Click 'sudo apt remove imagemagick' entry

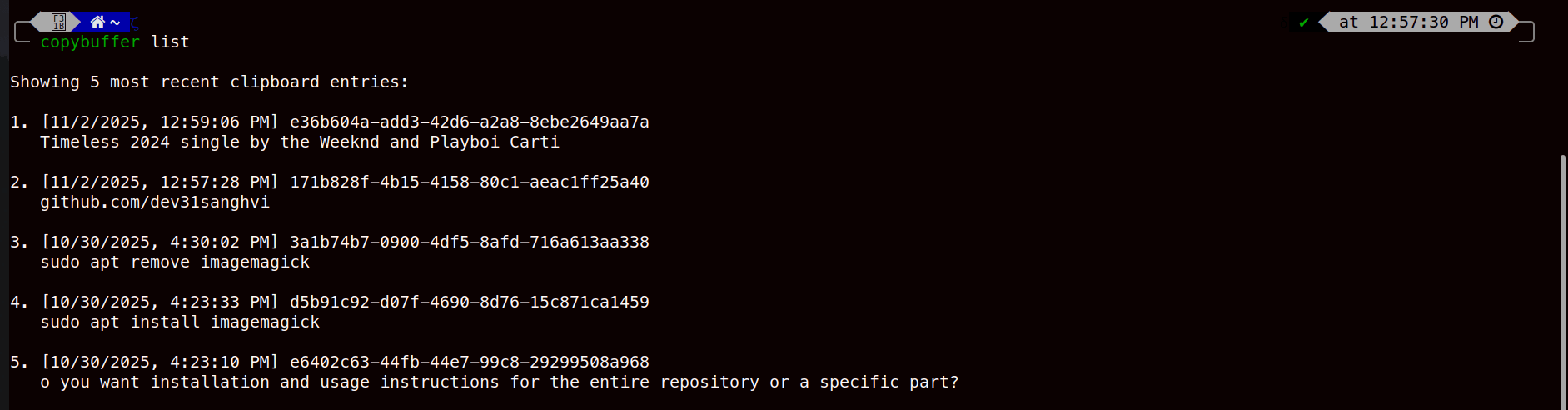pos(175,262)
